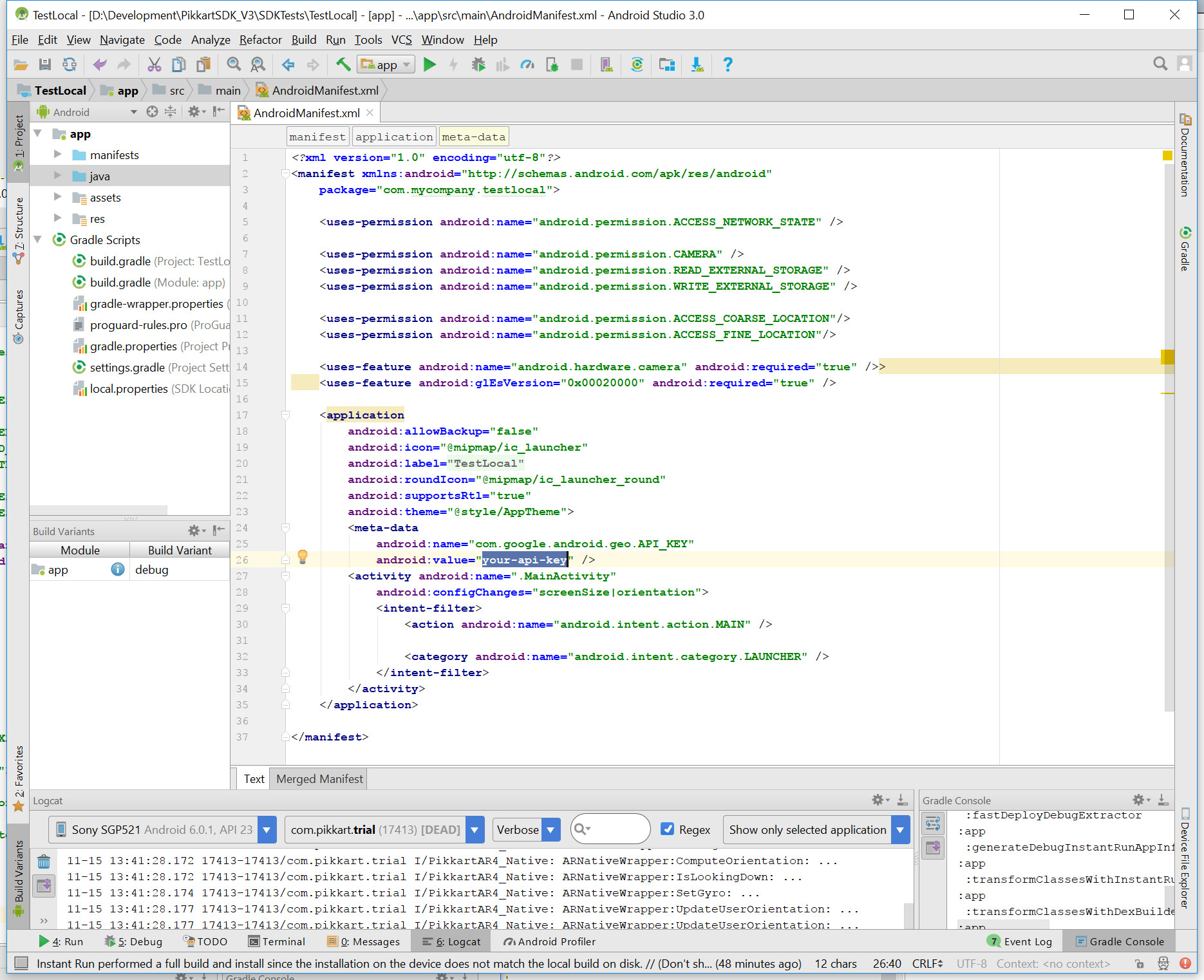Click the Gradle side panel button
Viewport: 1204px width, 980px height.
[x=1185, y=249]
